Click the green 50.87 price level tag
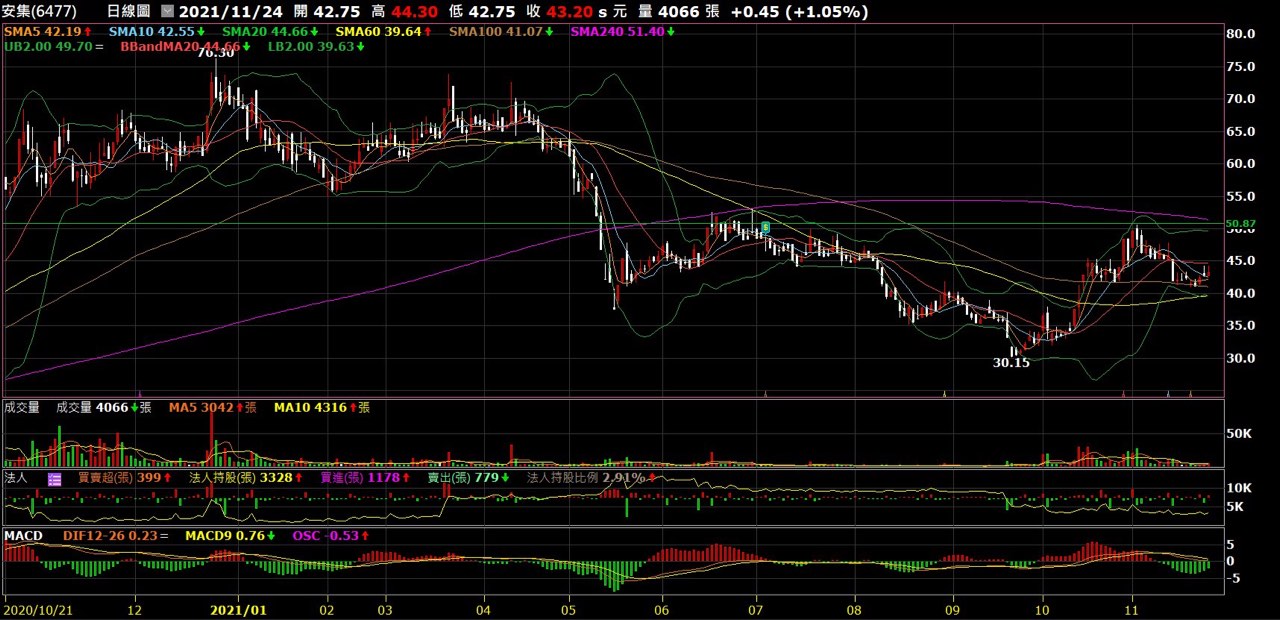This screenshot has height=620, width=1280. pyautogui.click(x=1240, y=223)
